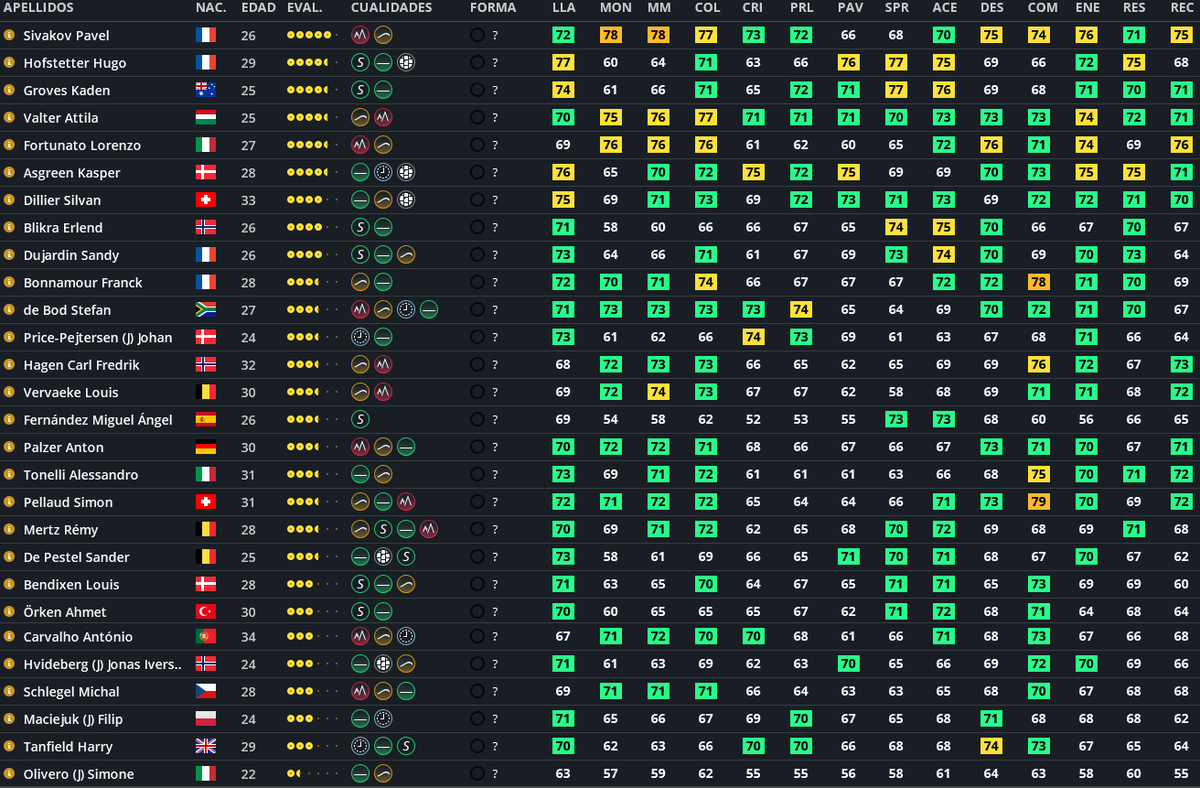Open info icon for Olivero (J) Simone

[x=9, y=774]
